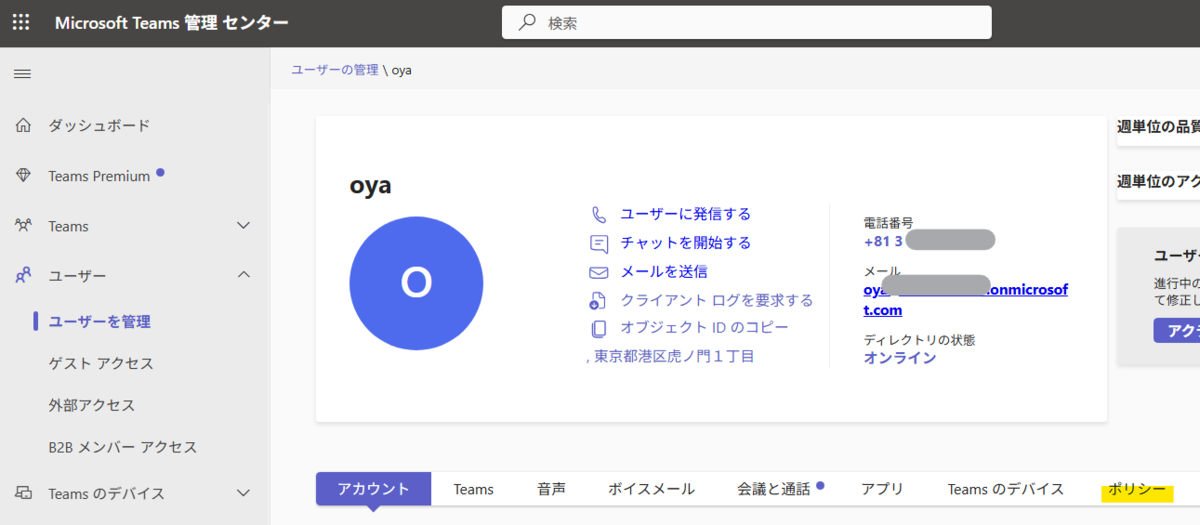
Task: Switch to the 会議と通話 tab
Action: coord(773,489)
